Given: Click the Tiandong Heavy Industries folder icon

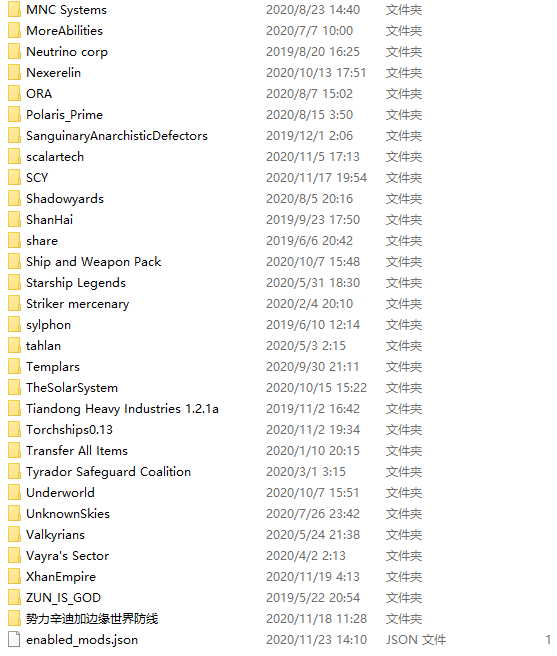Looking at the screenshot, I should tap(14, 408).
